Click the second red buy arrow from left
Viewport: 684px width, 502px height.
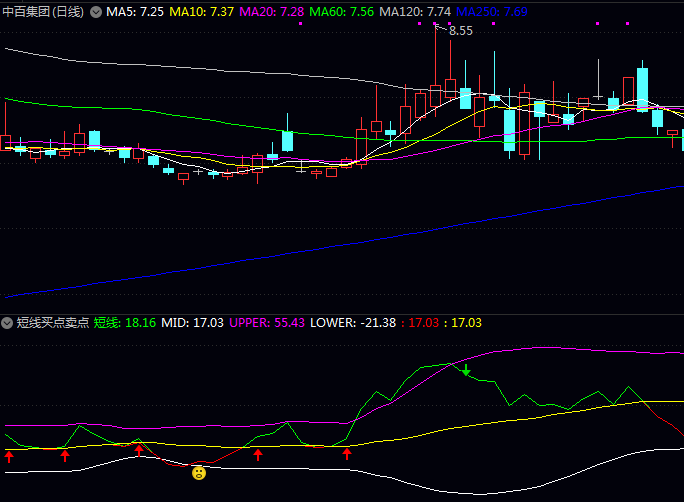pos(65,456)
